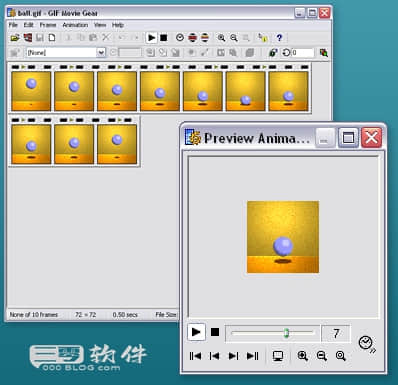Step back one frame in Preview
This screenshot has width=398, height=385.
[214, 356]
